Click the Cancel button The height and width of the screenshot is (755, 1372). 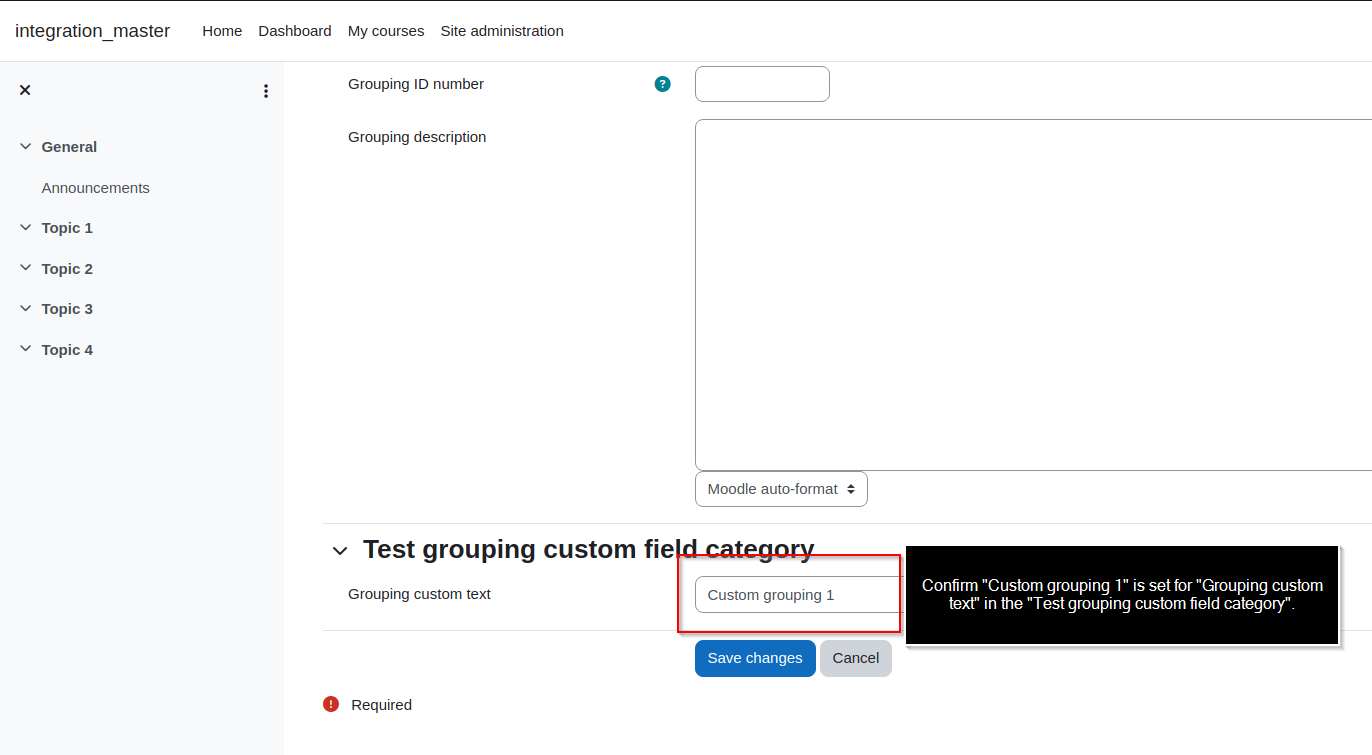[856, 658]
